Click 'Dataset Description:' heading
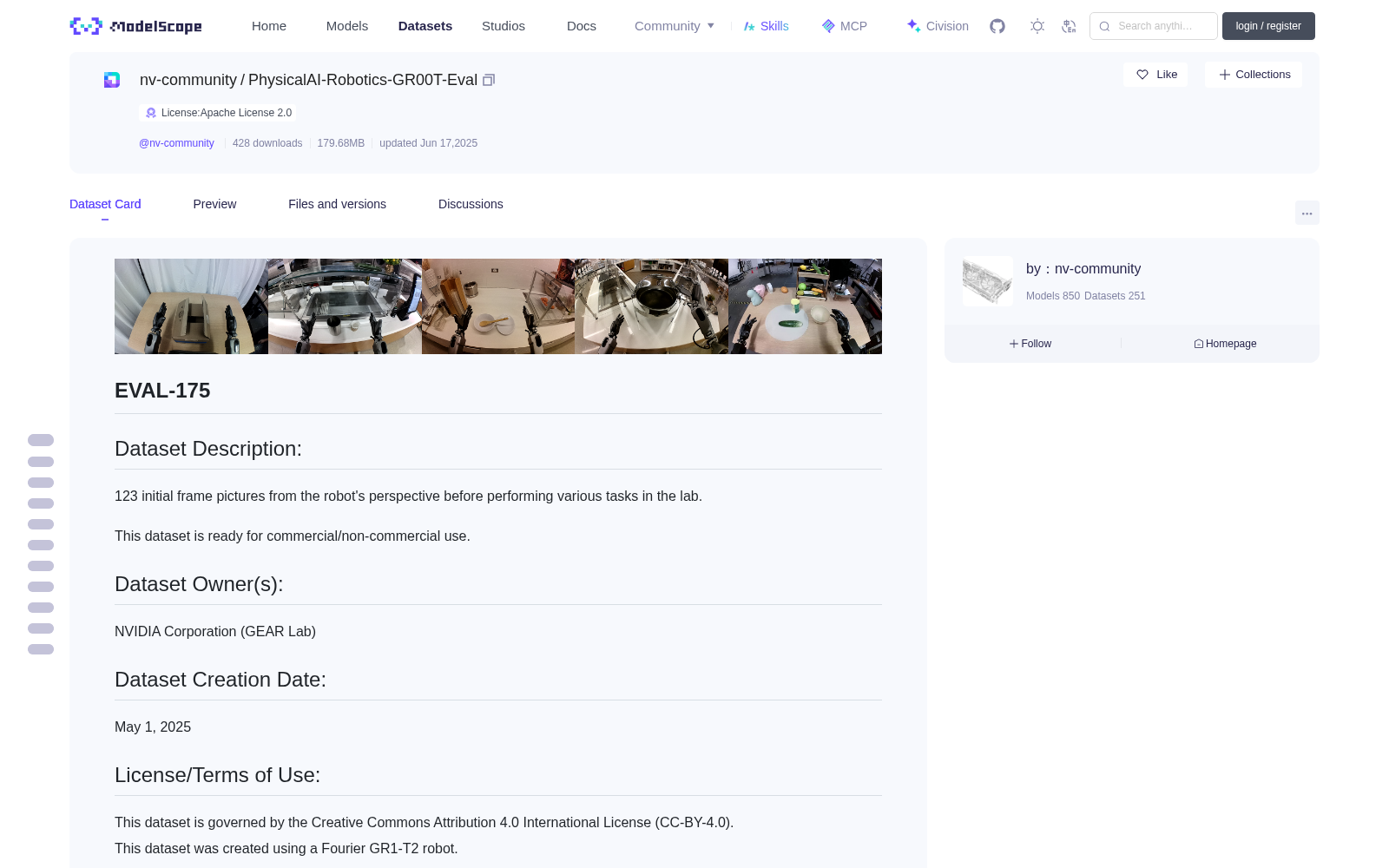 pyautogui.click(x=208, y=449)
